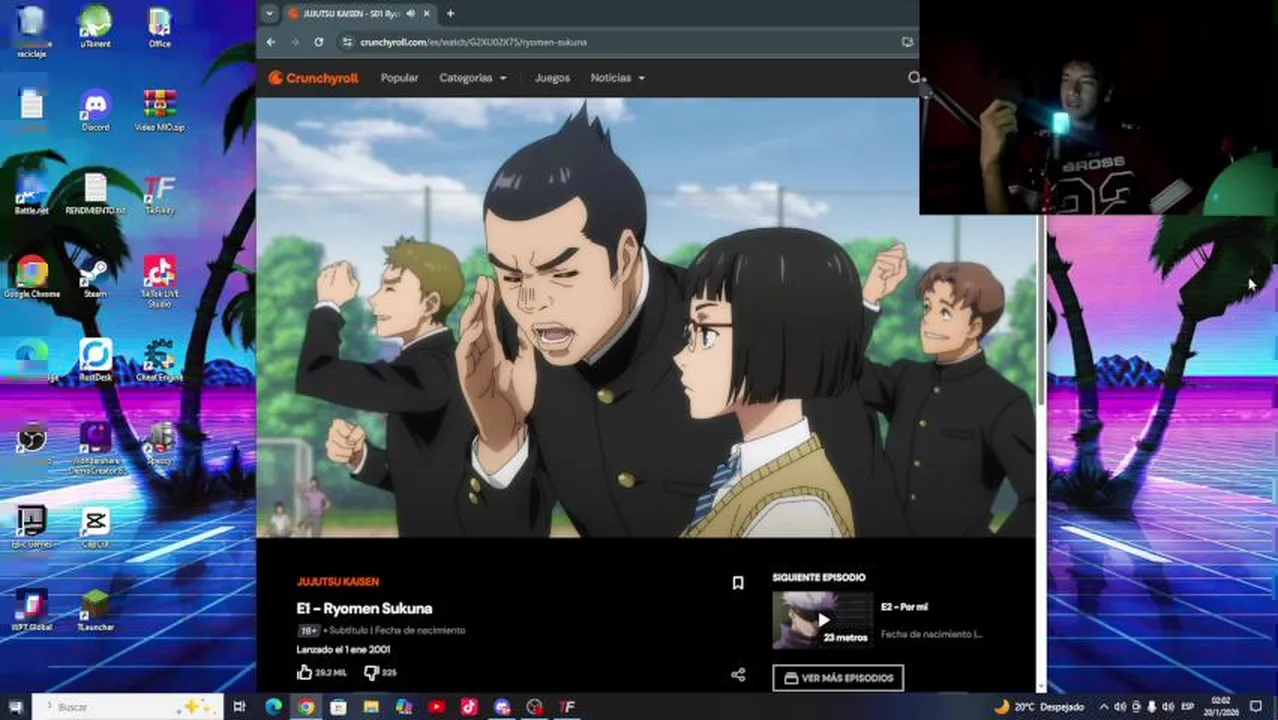
Task: Open Microsoft Edge from the taskbar
Action: tap(273, 707)
